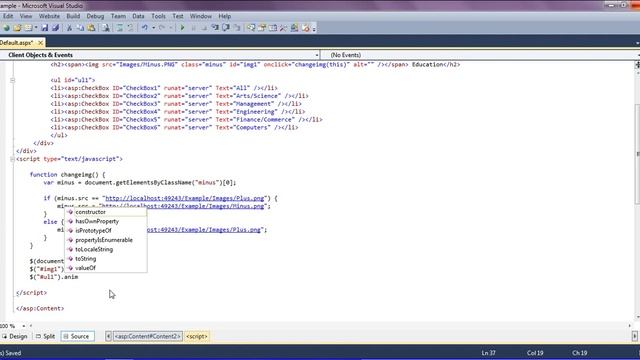
Task: Open the Window menu
Action: 200,16
